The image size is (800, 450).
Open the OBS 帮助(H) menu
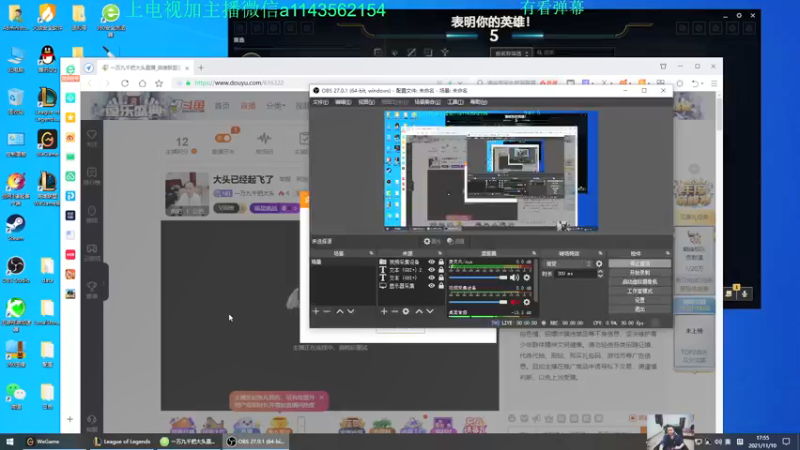click(479, 102)
